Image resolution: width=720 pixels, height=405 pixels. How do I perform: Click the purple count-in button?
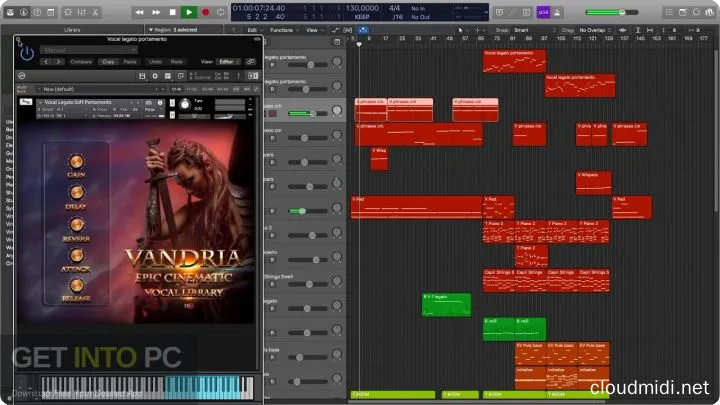[x=543, y=12]
